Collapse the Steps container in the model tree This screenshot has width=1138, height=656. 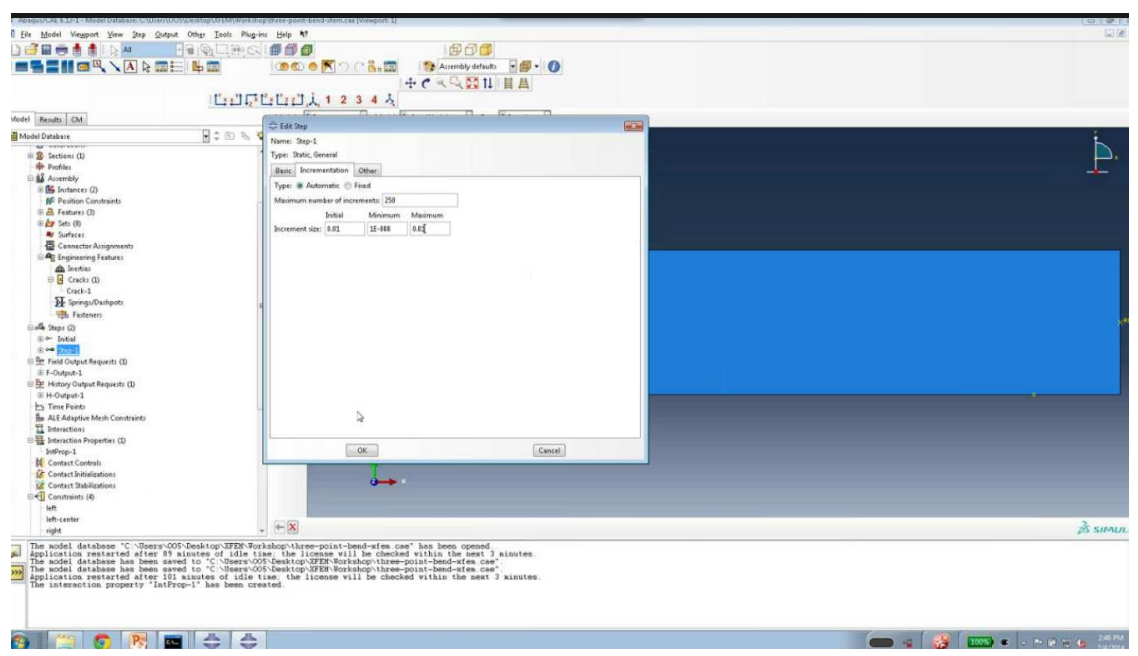[31, 328]
